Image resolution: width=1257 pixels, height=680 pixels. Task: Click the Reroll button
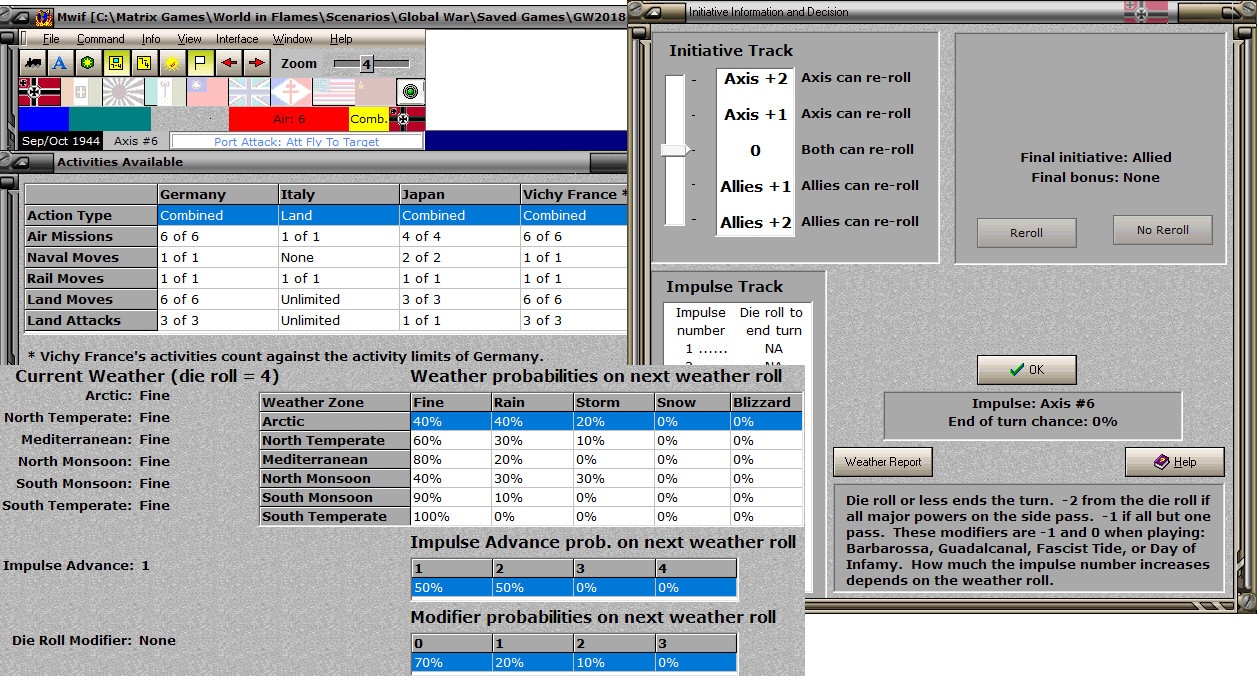tap(1027, 232)
